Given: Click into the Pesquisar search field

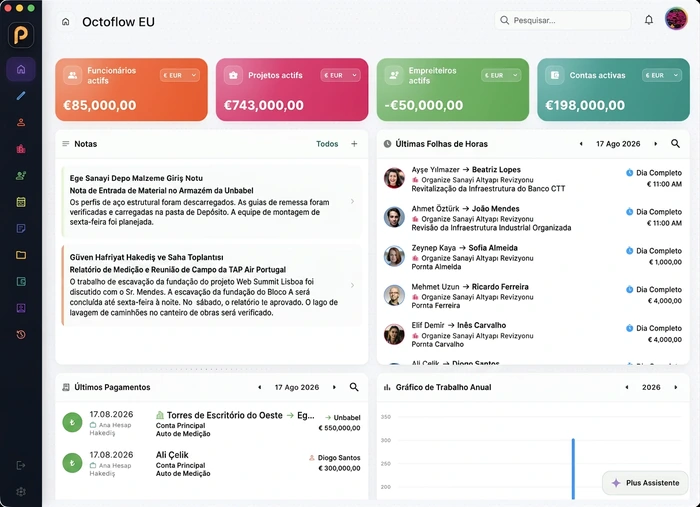Looking at the screenshot, I should (563, 21).
